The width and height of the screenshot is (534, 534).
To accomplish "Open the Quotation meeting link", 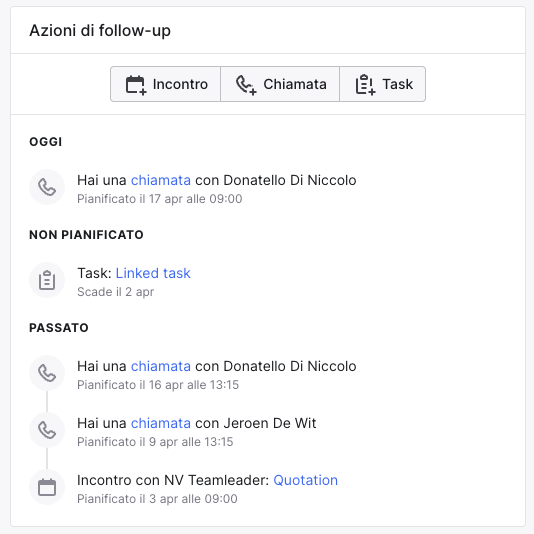I will pyautogui.click(x=305, y=480).
